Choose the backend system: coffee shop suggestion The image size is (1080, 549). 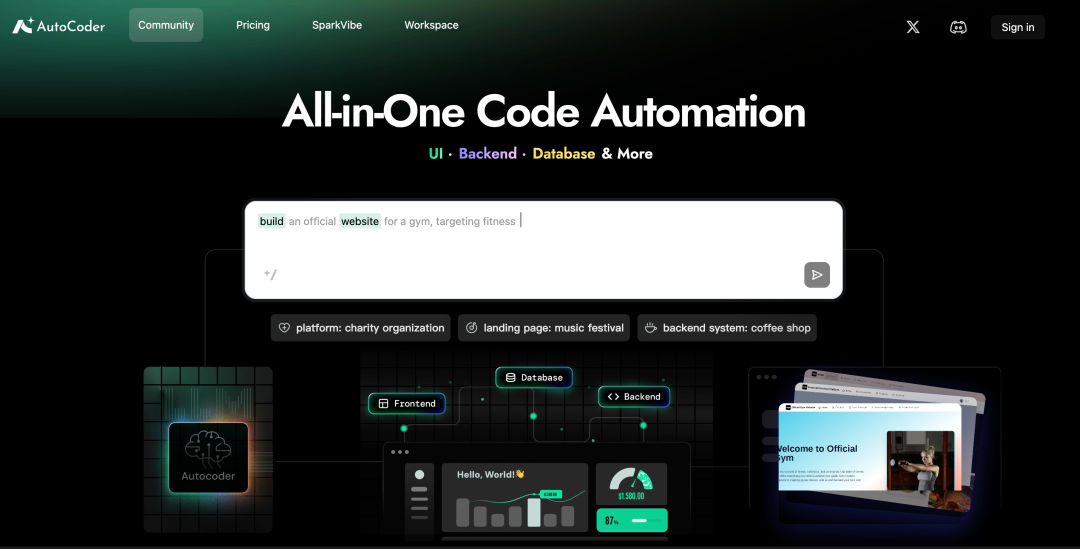point(727,328)
